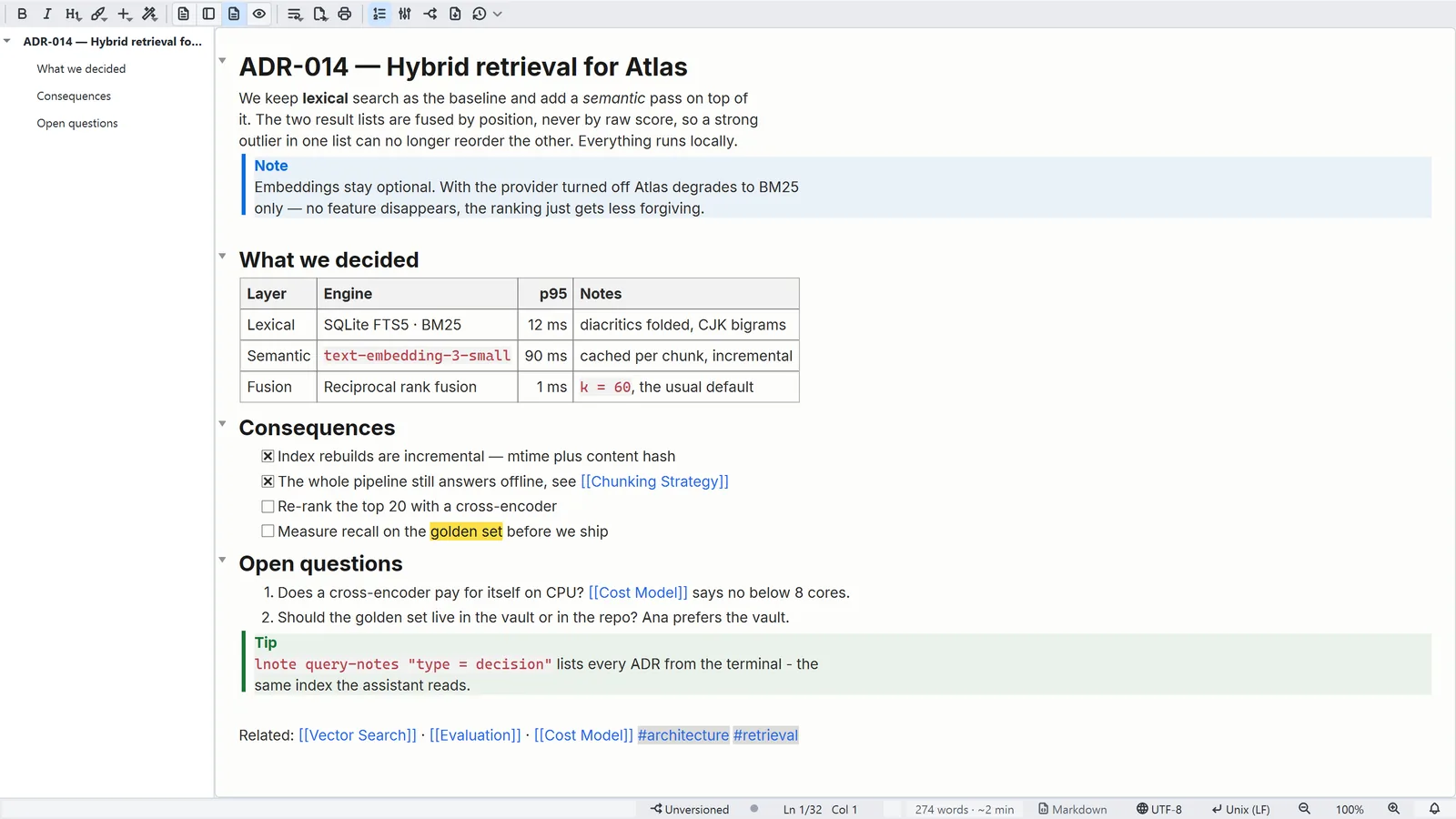
Task: Select the split side panel view icon
Action: 208,14
